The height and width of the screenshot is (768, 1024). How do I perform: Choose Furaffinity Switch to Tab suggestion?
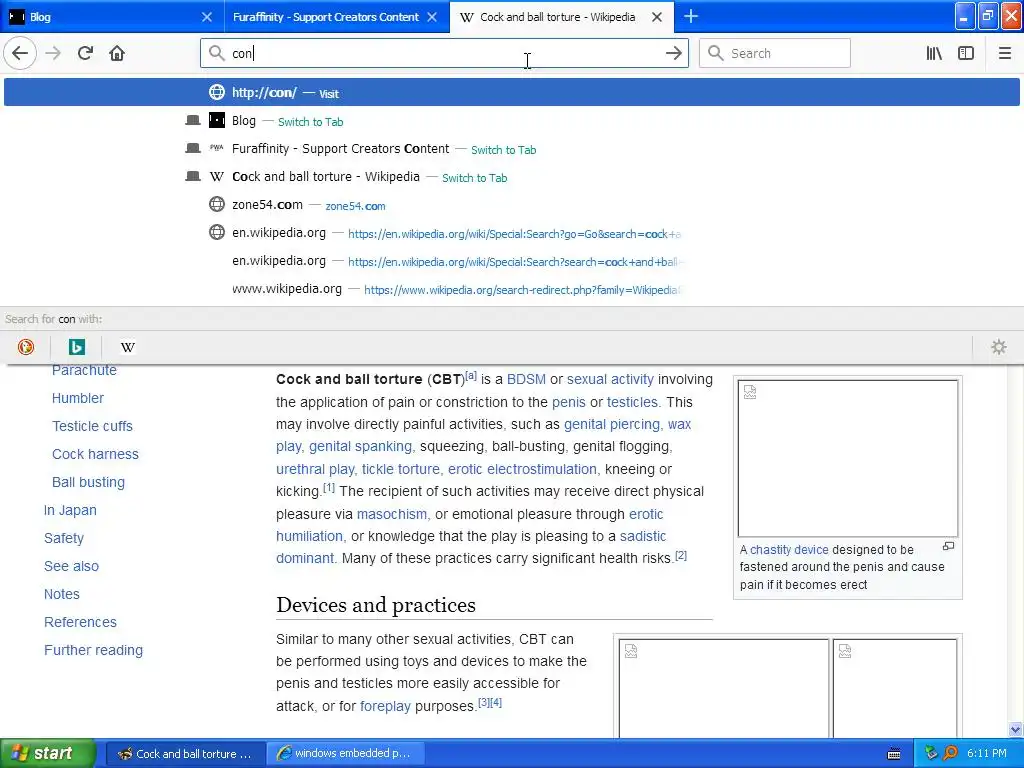click(x=511, y=149)
